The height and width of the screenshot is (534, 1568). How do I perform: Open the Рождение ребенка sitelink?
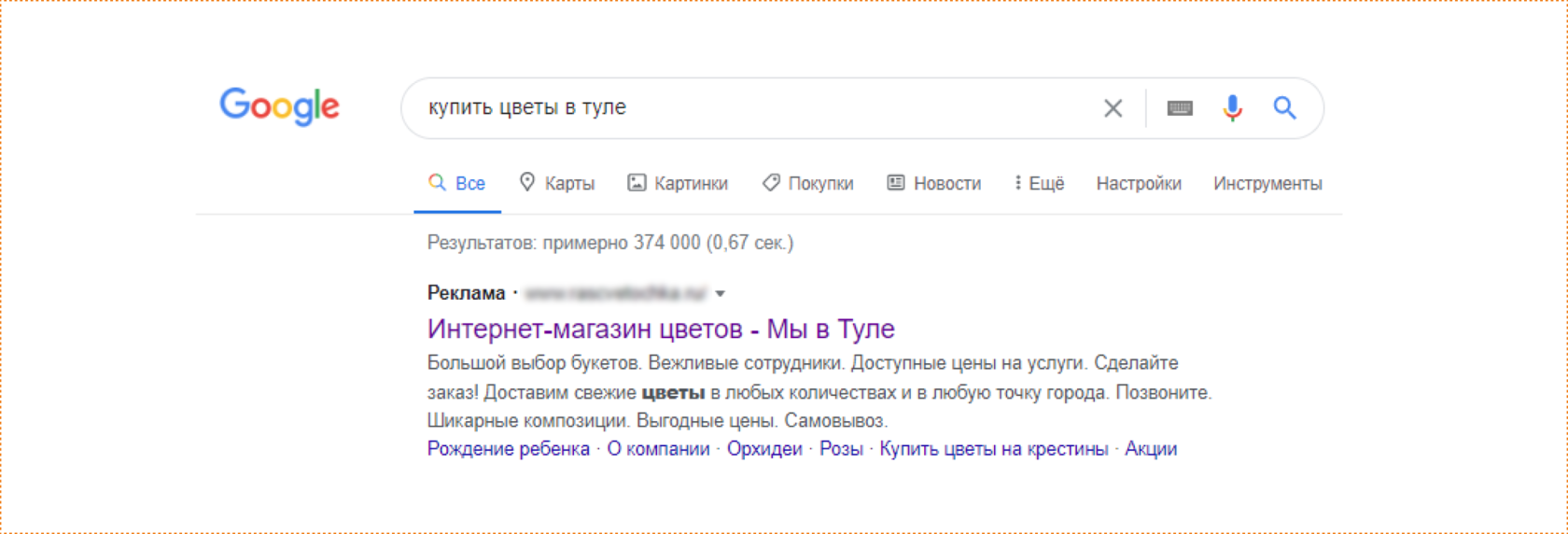[x=509, y=449]
